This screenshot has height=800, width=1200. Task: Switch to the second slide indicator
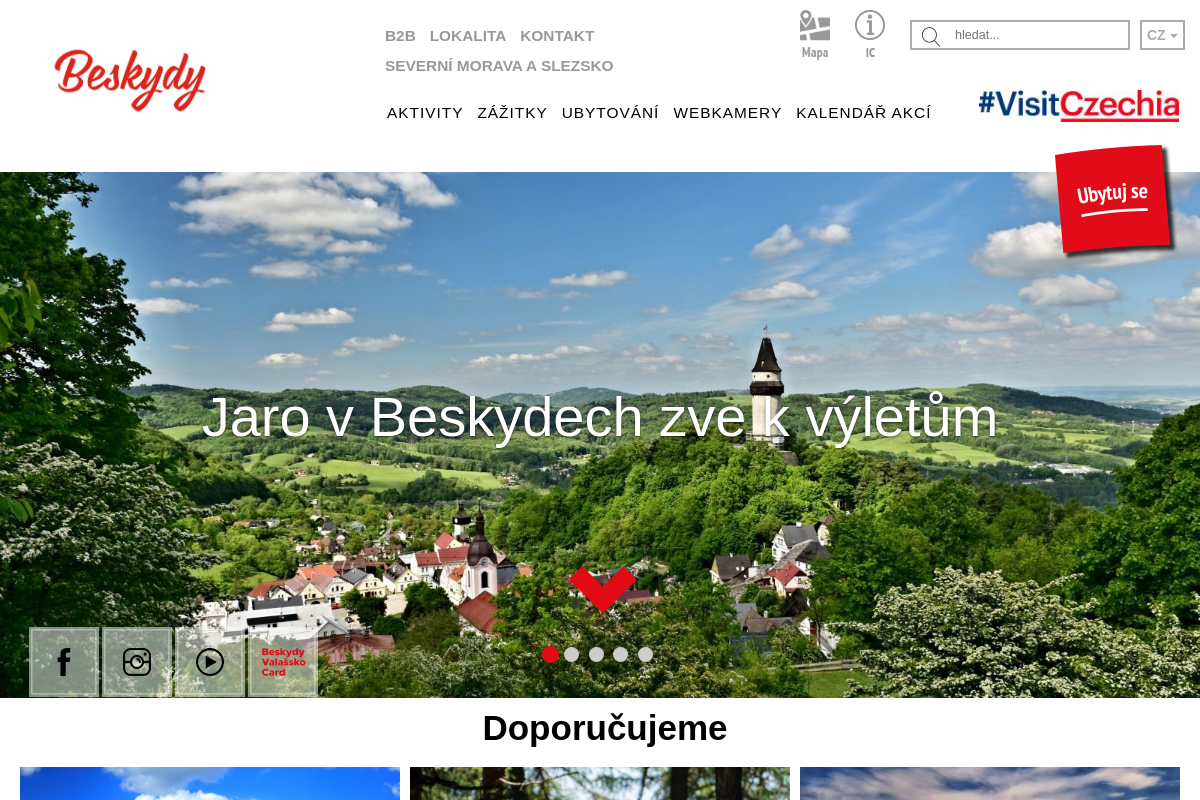point(572,654)
